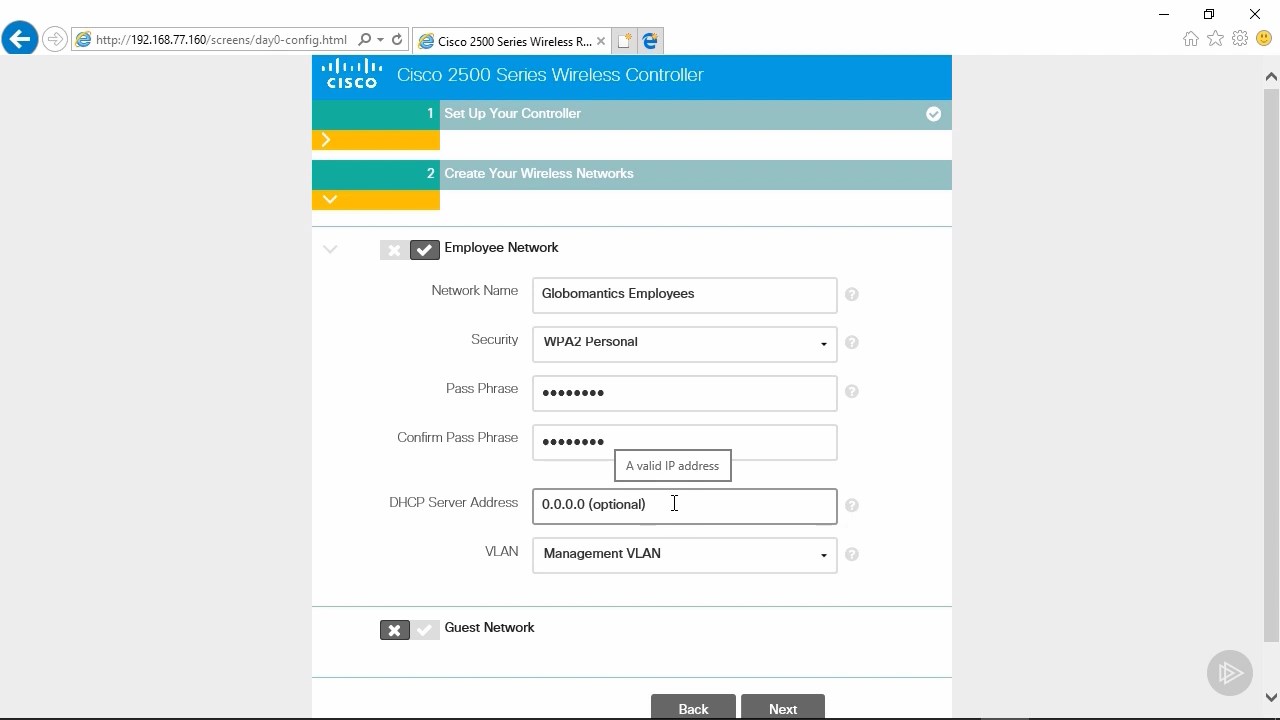
Task: Click the 'A valid IP address' tooltip
Action: 673,466
